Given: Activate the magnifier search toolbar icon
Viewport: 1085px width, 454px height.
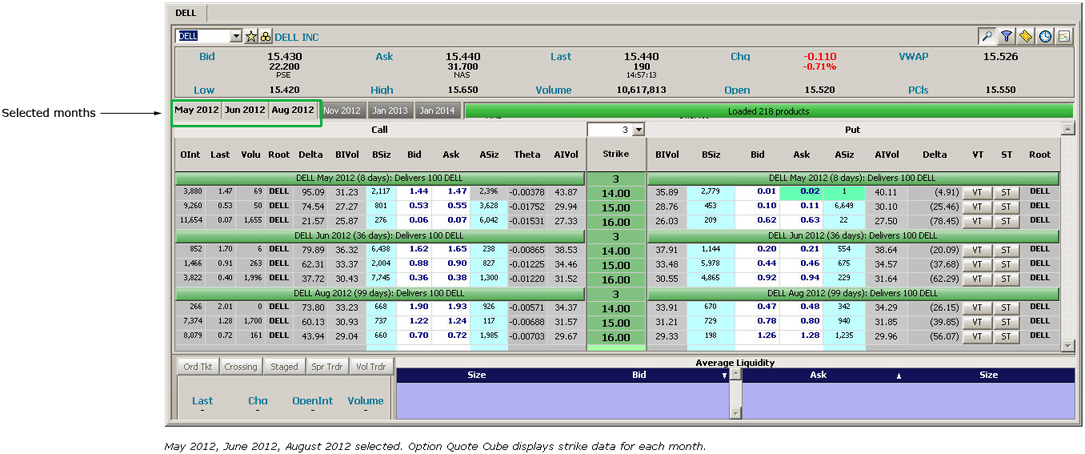Looking at the screenshot, I should point(985,36).
